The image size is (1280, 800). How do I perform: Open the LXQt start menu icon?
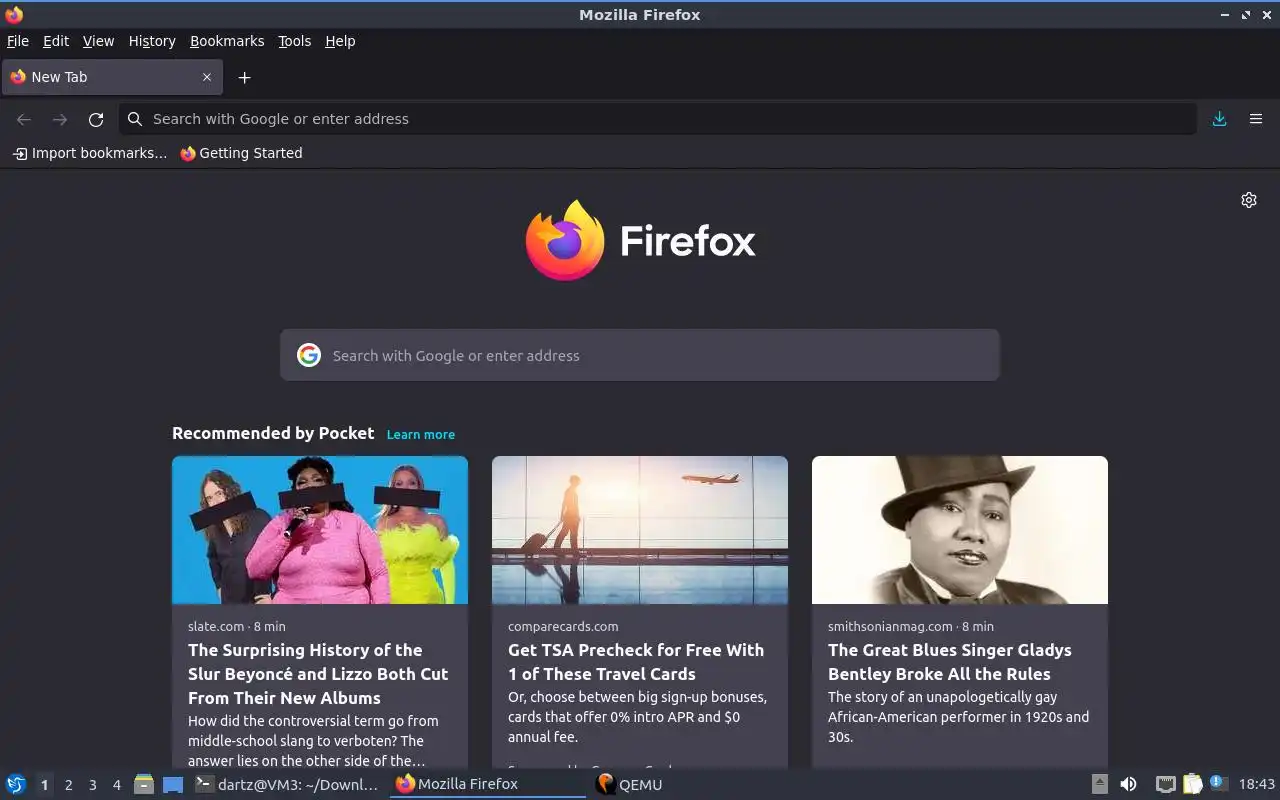(16, 784)
